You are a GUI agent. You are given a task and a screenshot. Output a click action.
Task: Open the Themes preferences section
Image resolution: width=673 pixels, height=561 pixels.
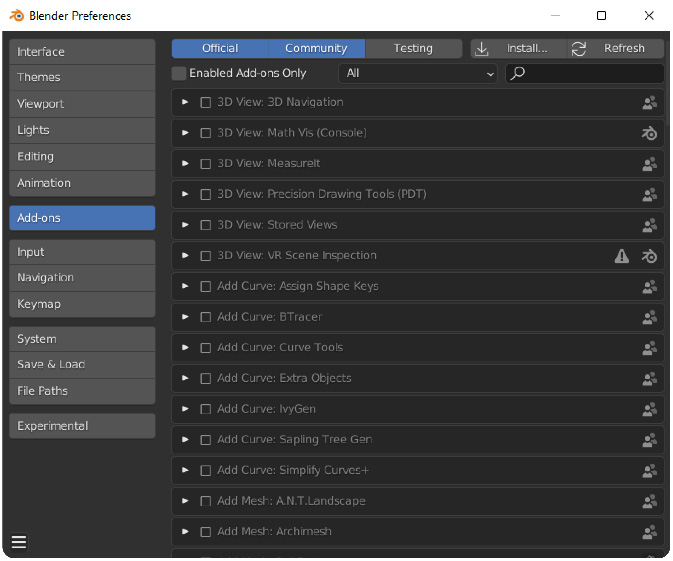(82, 78)
